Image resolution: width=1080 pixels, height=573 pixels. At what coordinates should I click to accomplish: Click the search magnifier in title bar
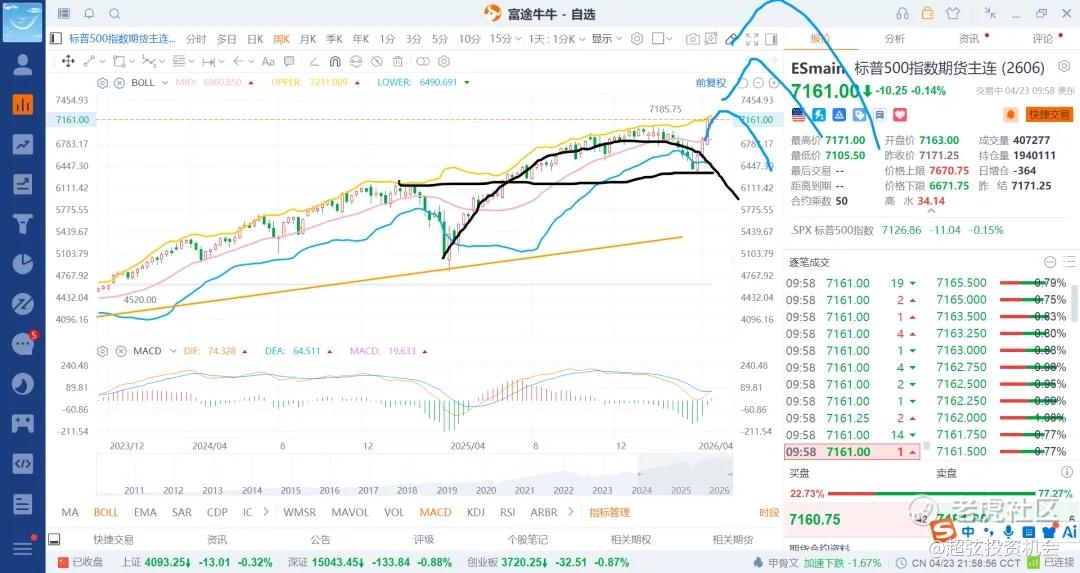click(x=115, y=14)
